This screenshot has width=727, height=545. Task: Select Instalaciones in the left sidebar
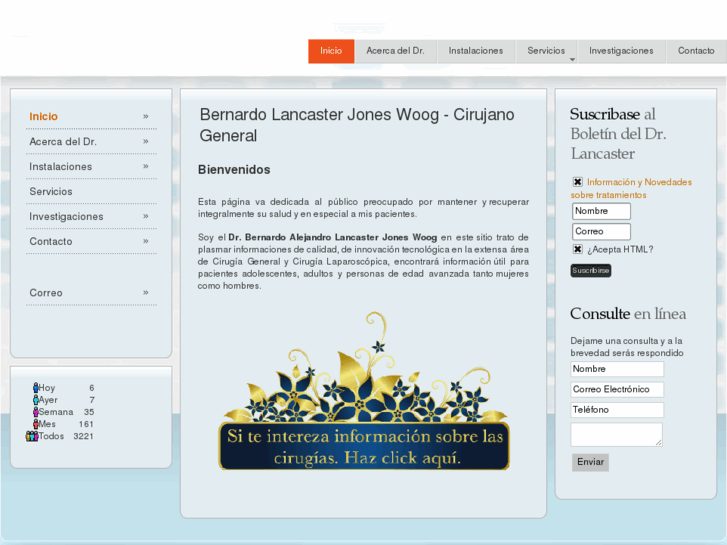click(60, 167)
